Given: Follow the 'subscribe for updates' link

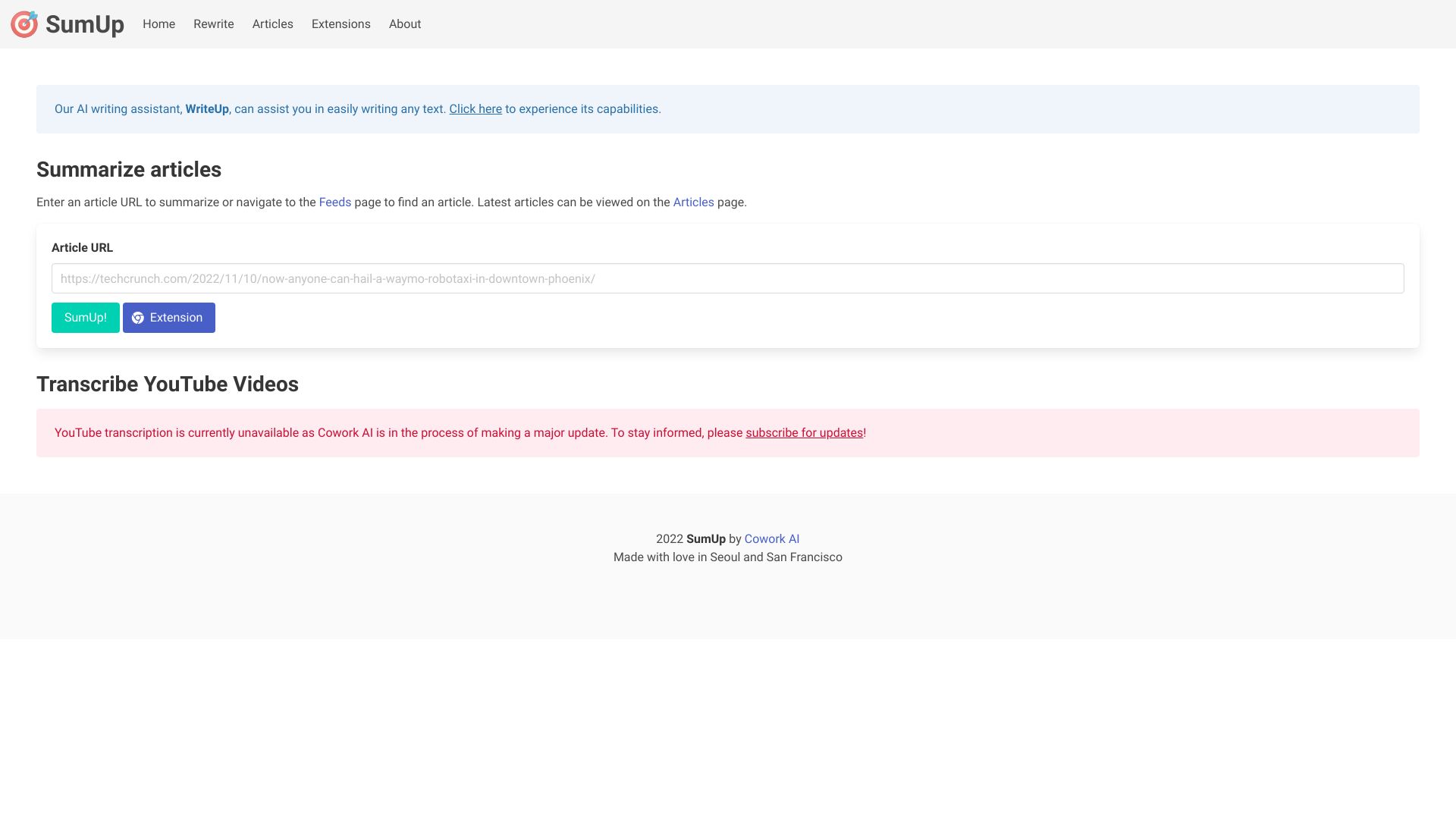Looking at the screenshot, I should (x=804, y=433).
